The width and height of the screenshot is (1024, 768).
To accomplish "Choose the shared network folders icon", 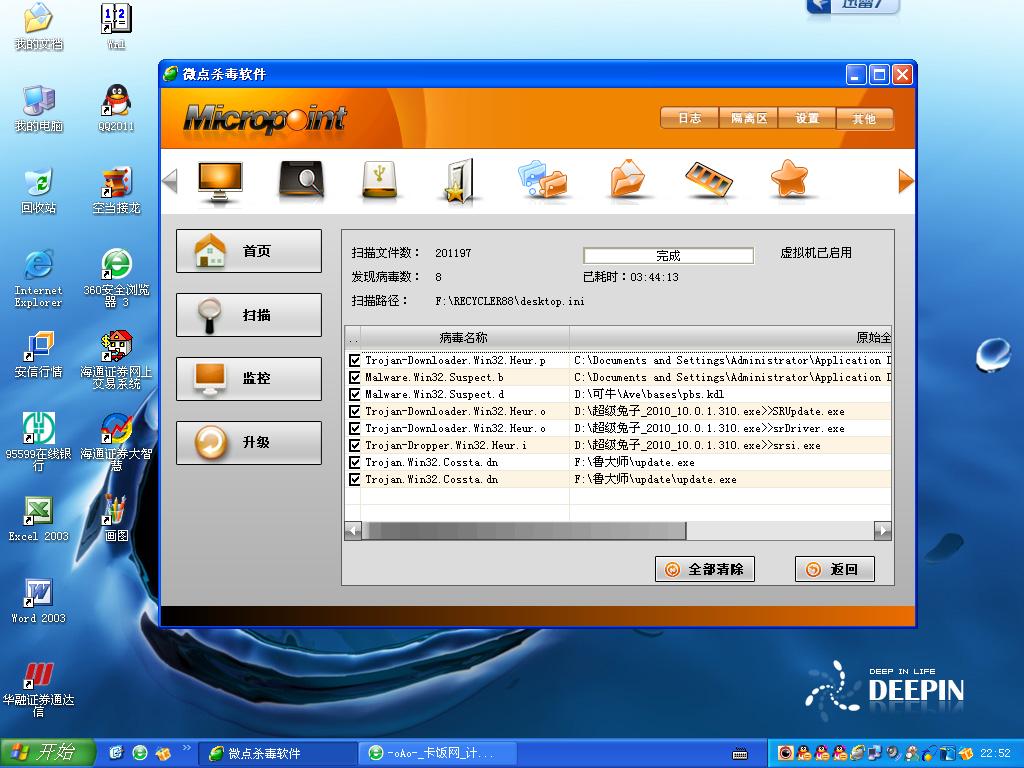I will [542, 180].
